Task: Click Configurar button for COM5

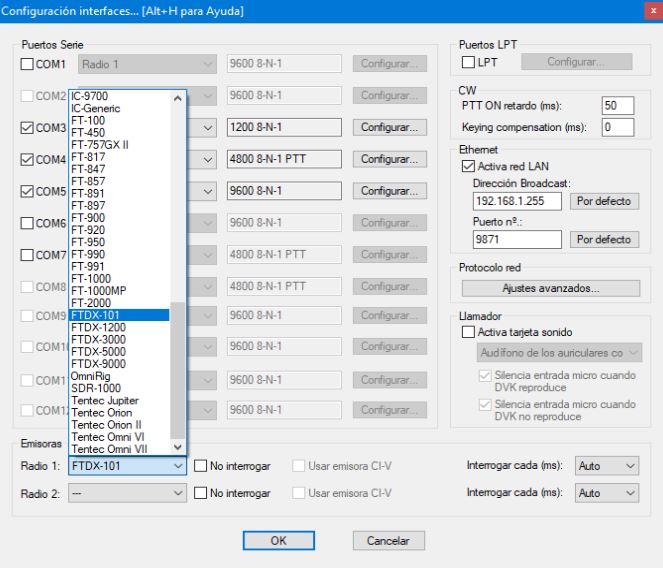Action: tap(390, 191)
